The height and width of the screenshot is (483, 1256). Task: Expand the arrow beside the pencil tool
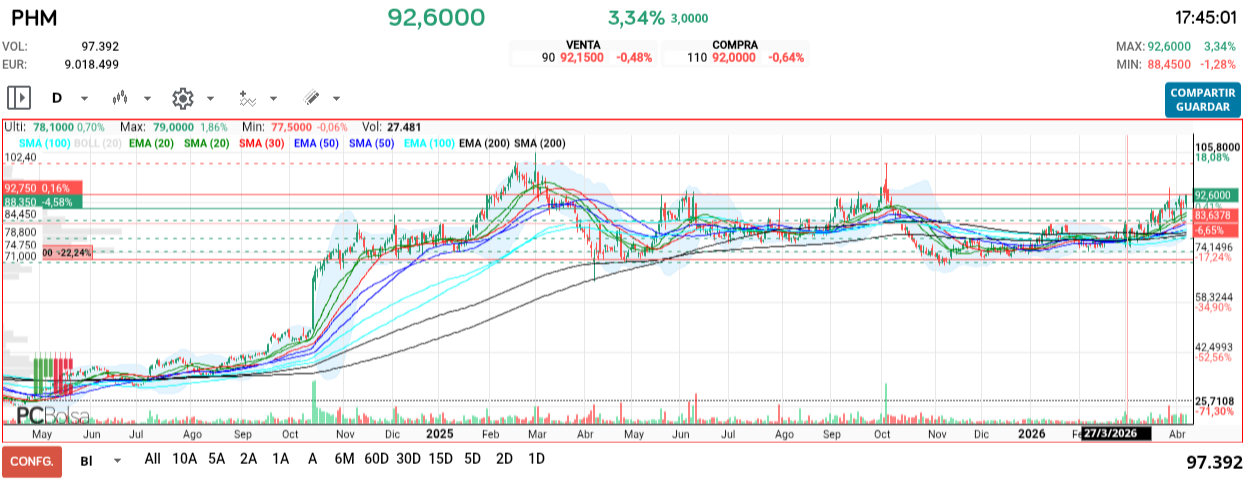pos(336,99)
